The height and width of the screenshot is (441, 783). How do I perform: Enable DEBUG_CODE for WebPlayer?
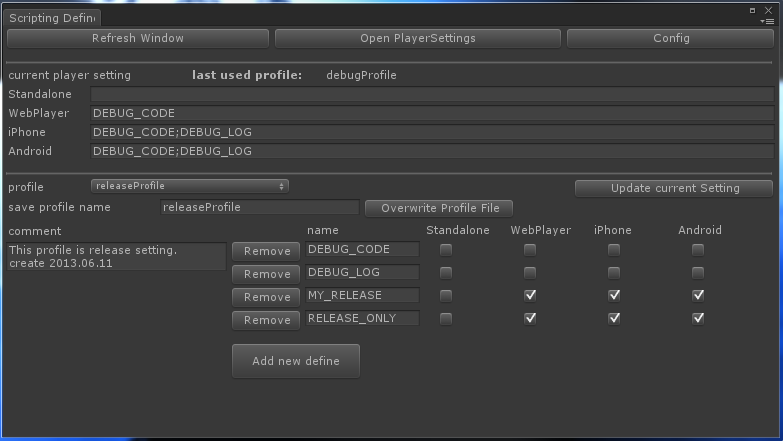[x=530, y=250]
